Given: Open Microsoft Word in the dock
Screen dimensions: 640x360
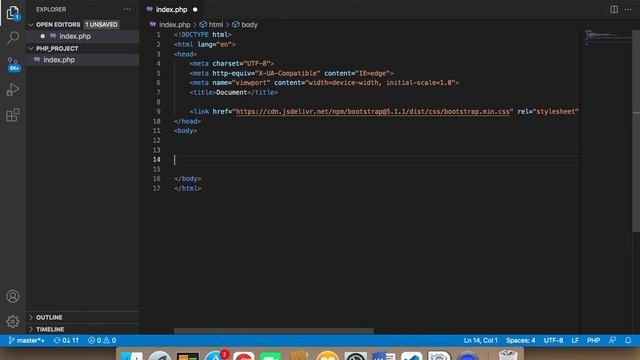Looking at the screenshot, I should 384,356.
